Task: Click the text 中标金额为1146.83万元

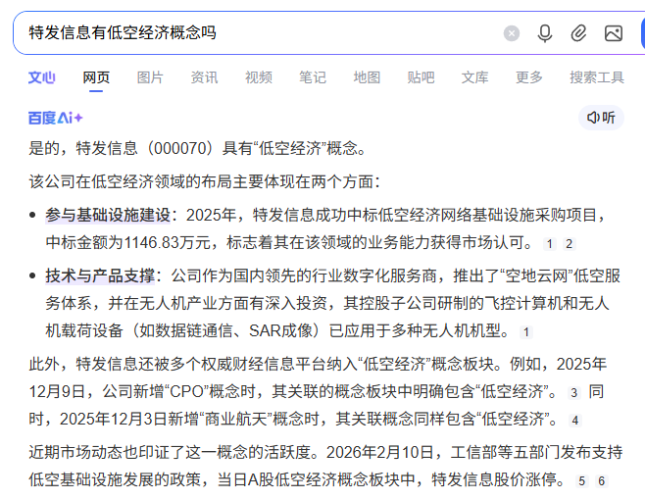Action: click(128, 243)
